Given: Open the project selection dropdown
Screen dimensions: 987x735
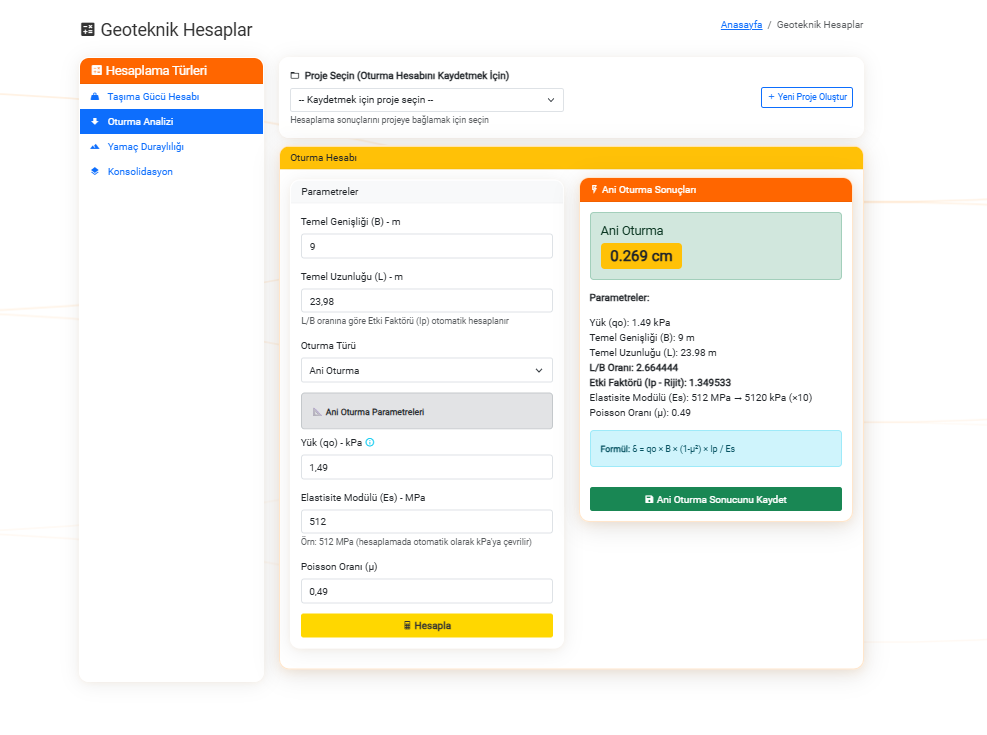Looking at the screenshot, I should tap(427, 100).
